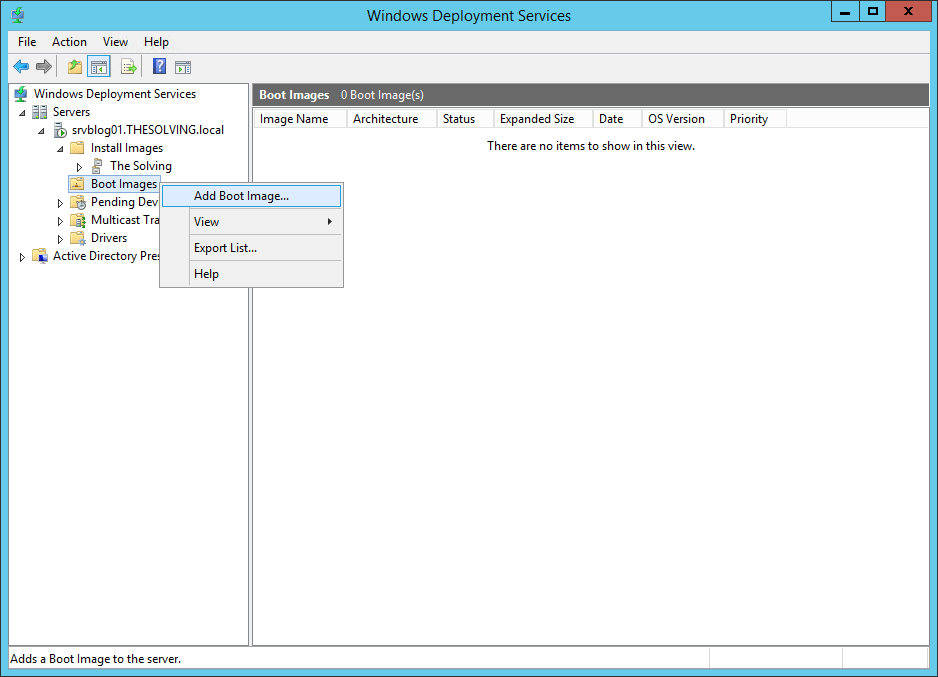Close the Windows Deployment Services window
This screenshot has width=938, height=677.
[908, 11]
